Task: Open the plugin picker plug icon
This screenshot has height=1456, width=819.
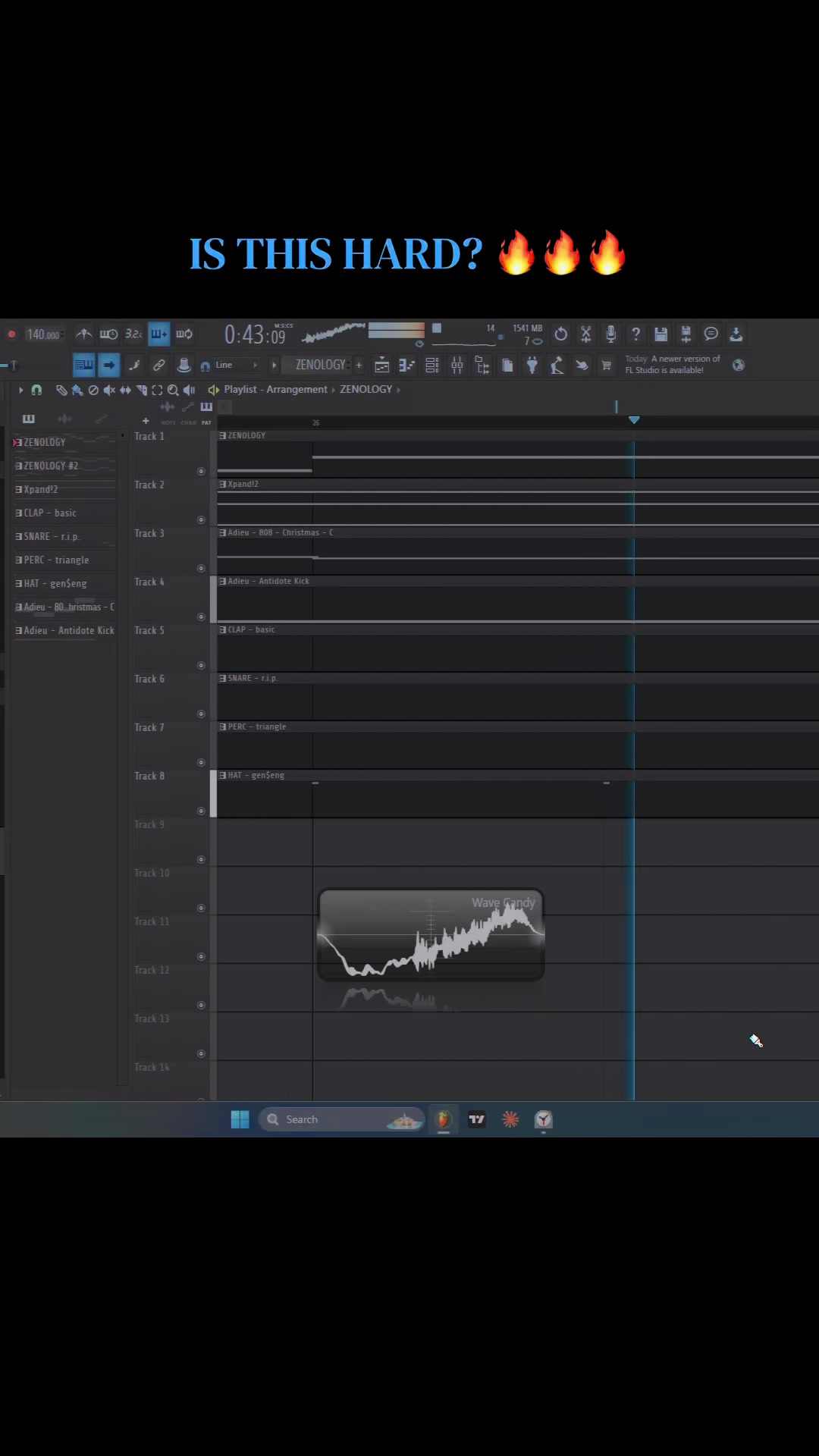Action: pos(532,366)
